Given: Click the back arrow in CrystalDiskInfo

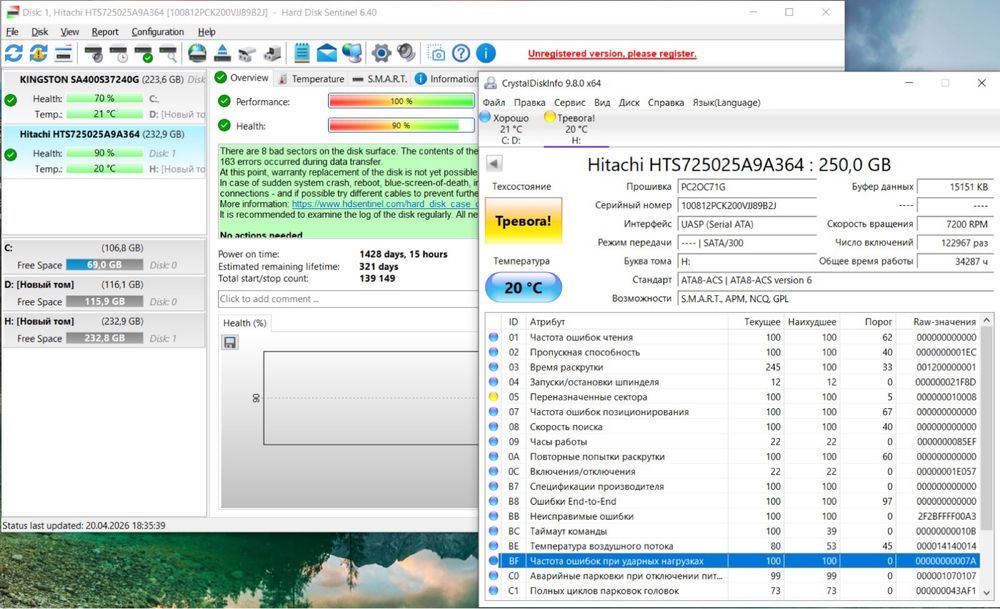Looking at the screenshot, I should [494, 164].
